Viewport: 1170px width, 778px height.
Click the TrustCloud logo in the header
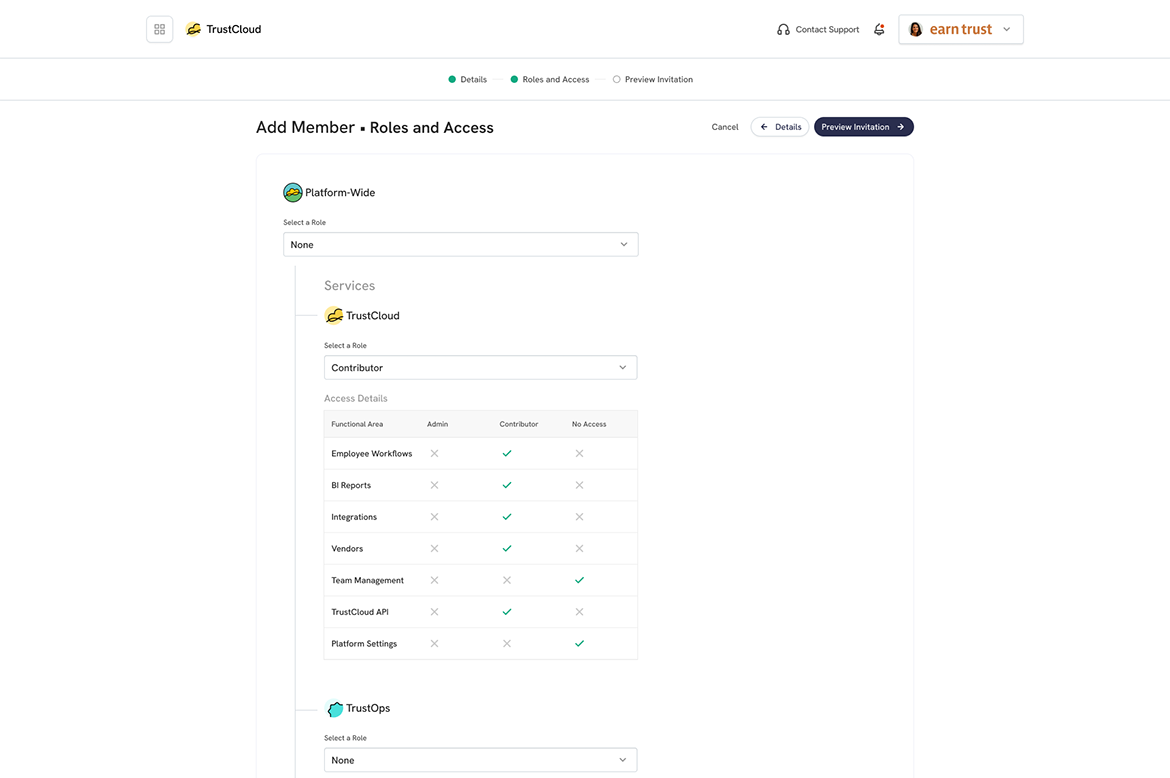coord(223,29)
